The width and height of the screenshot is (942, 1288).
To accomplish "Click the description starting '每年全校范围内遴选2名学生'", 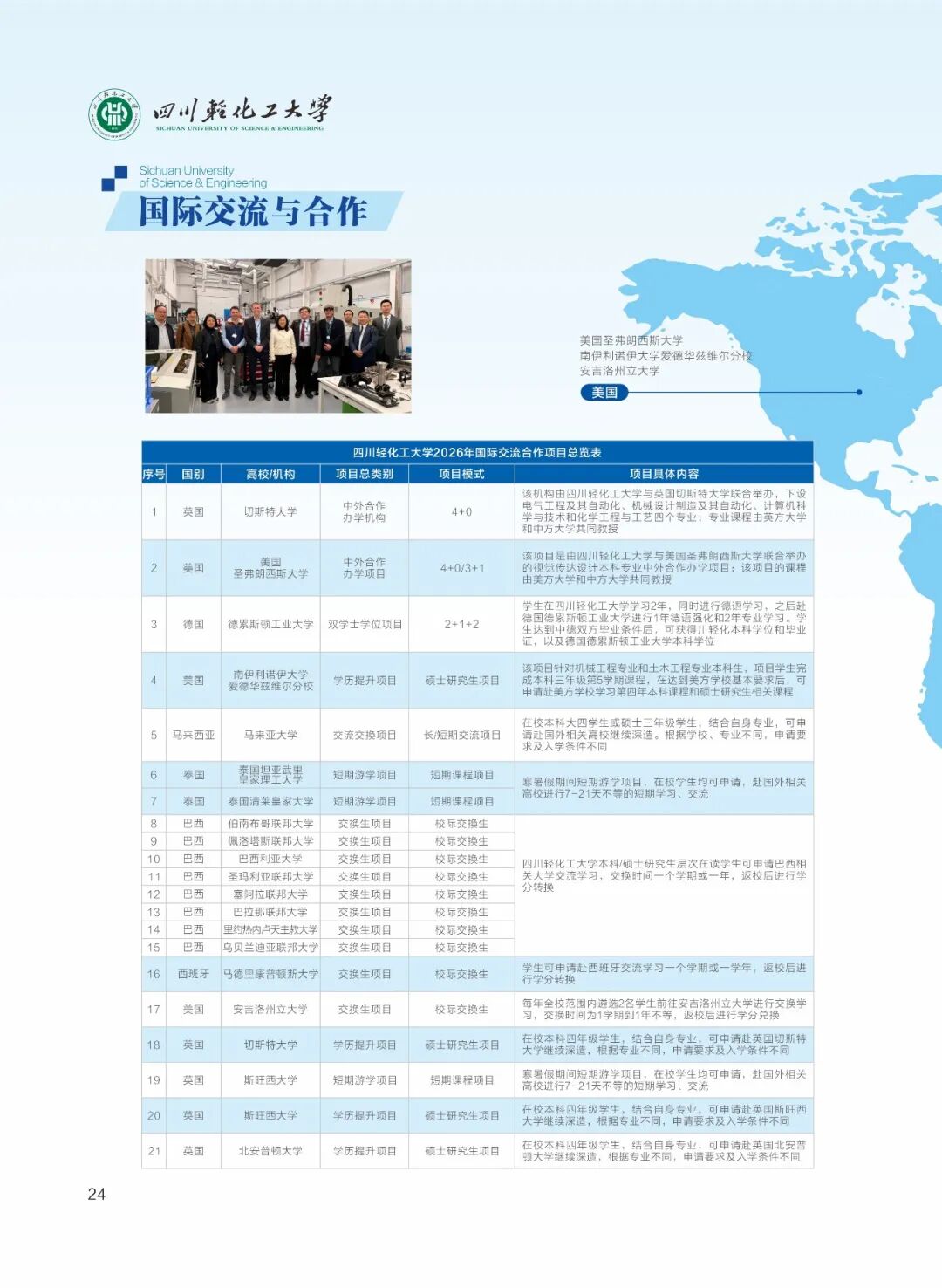I will coord(664,1010).
